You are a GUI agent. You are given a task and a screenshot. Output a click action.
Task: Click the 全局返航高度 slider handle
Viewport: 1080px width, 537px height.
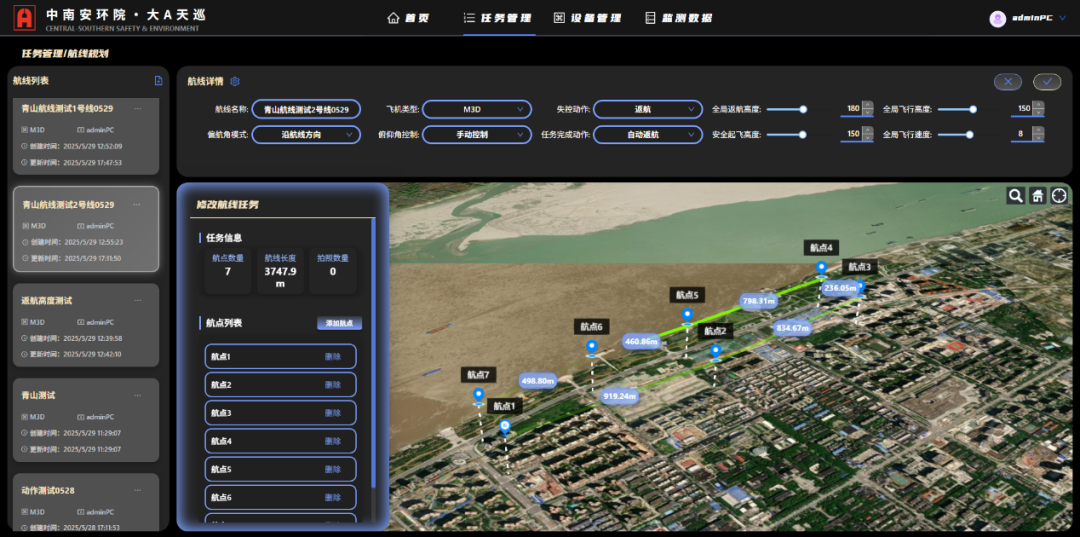click(802, 109)
